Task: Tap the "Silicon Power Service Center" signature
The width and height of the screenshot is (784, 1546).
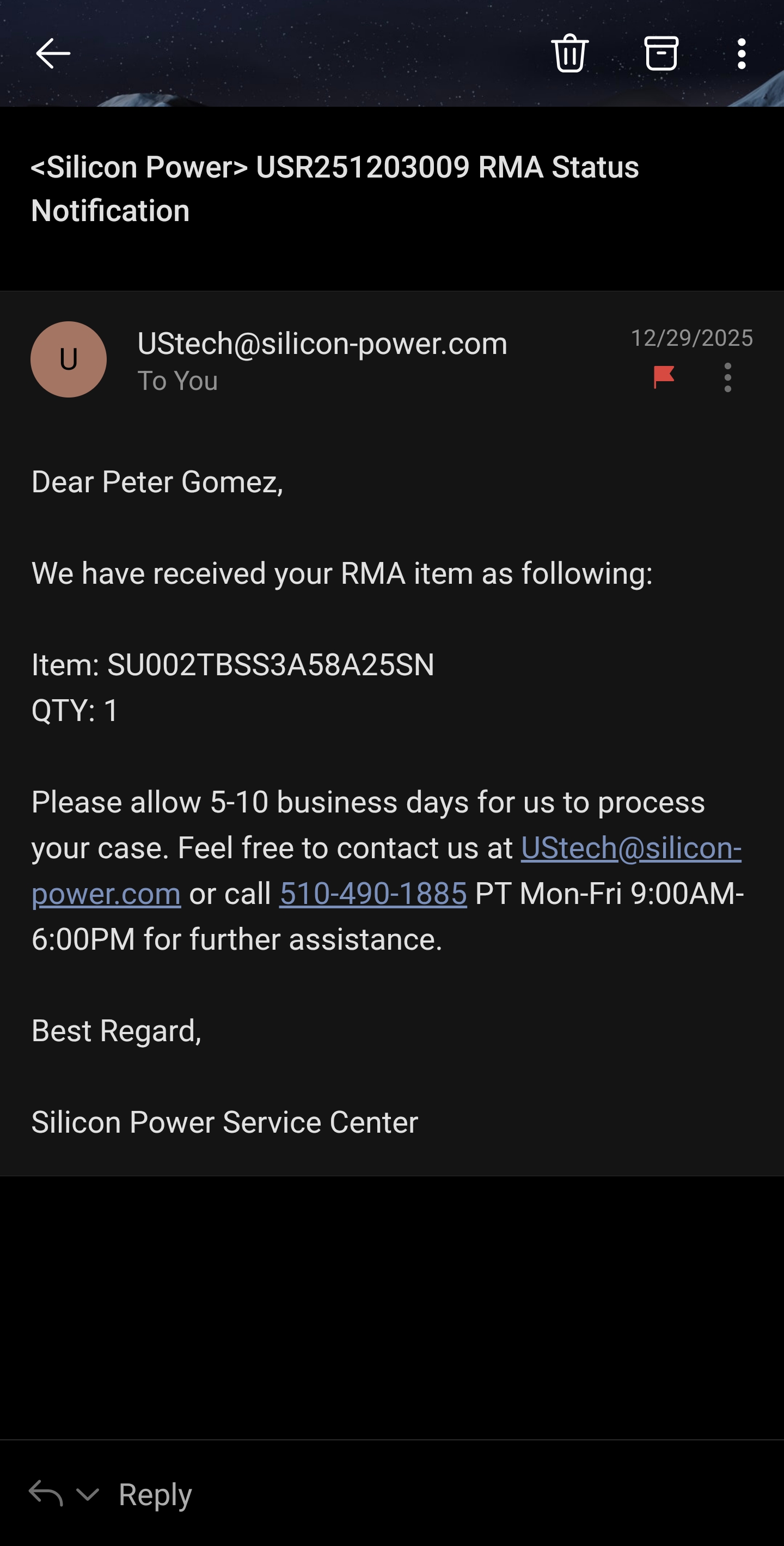Action: click(x=224, y=1122)
